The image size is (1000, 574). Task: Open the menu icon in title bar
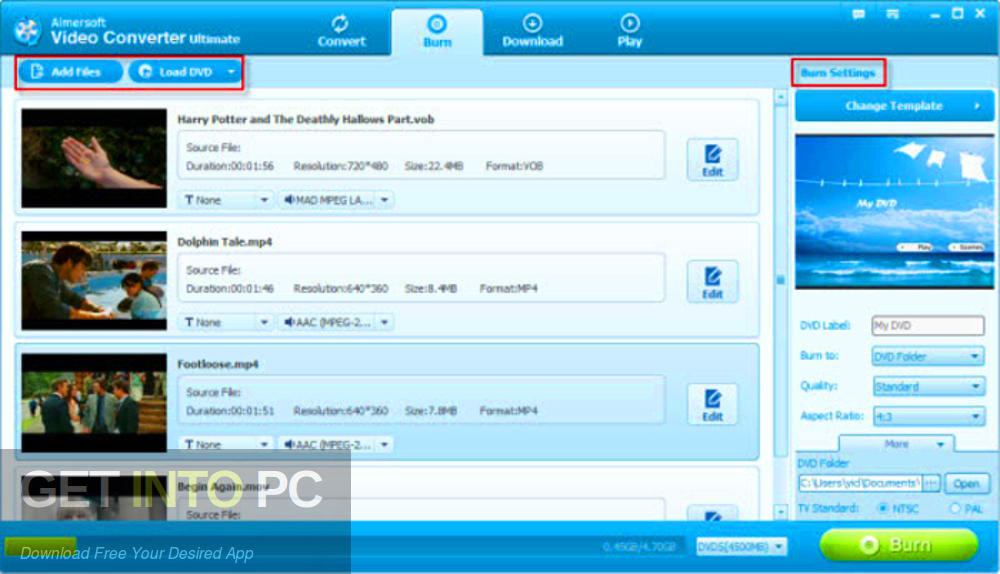pyautogui.click(x=892, y=13)
